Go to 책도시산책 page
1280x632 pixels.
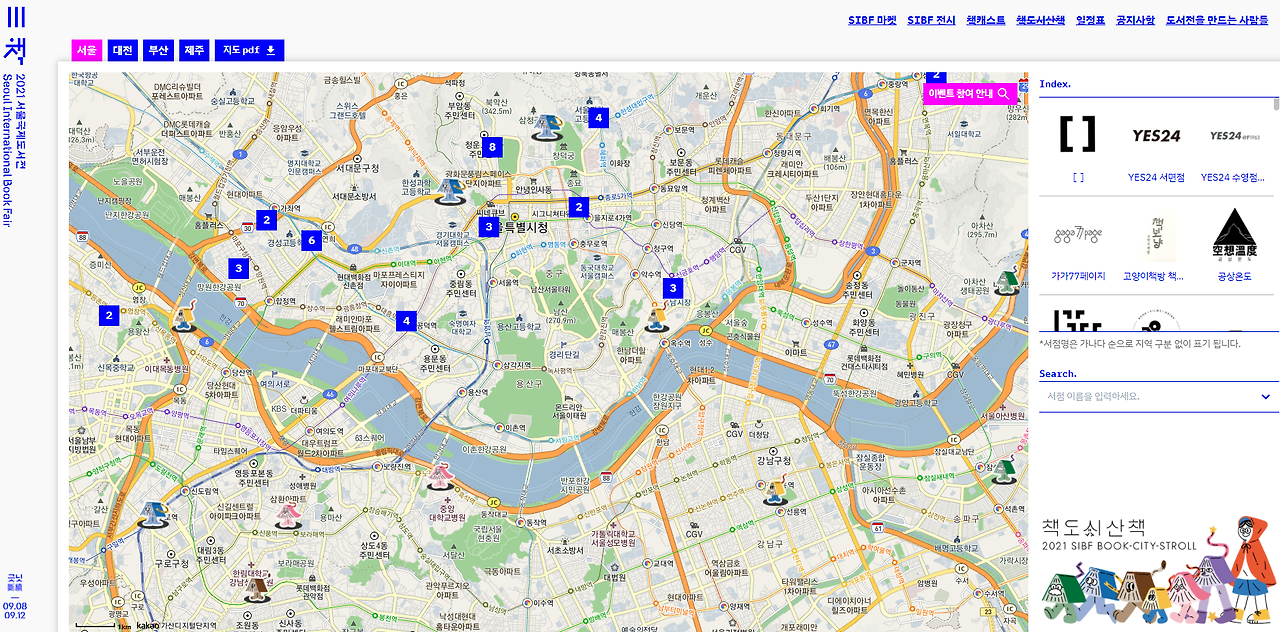click(1041, 20)
